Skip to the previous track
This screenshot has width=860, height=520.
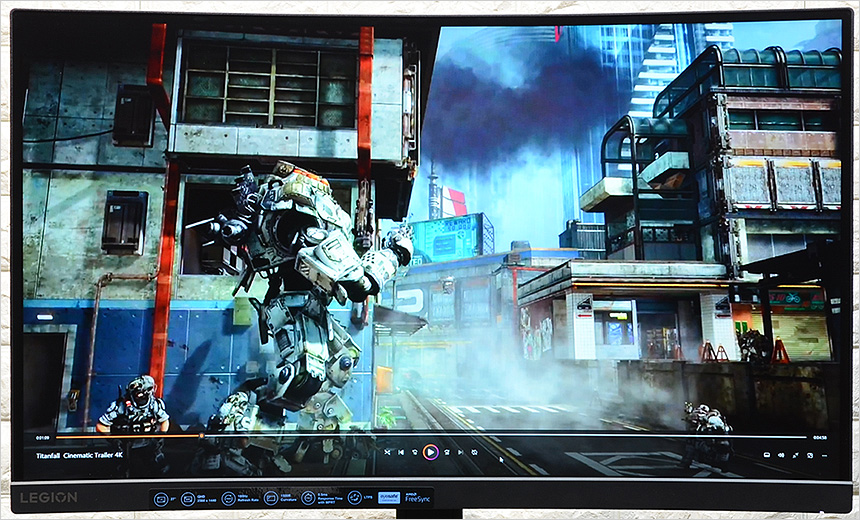coord(402,452)
